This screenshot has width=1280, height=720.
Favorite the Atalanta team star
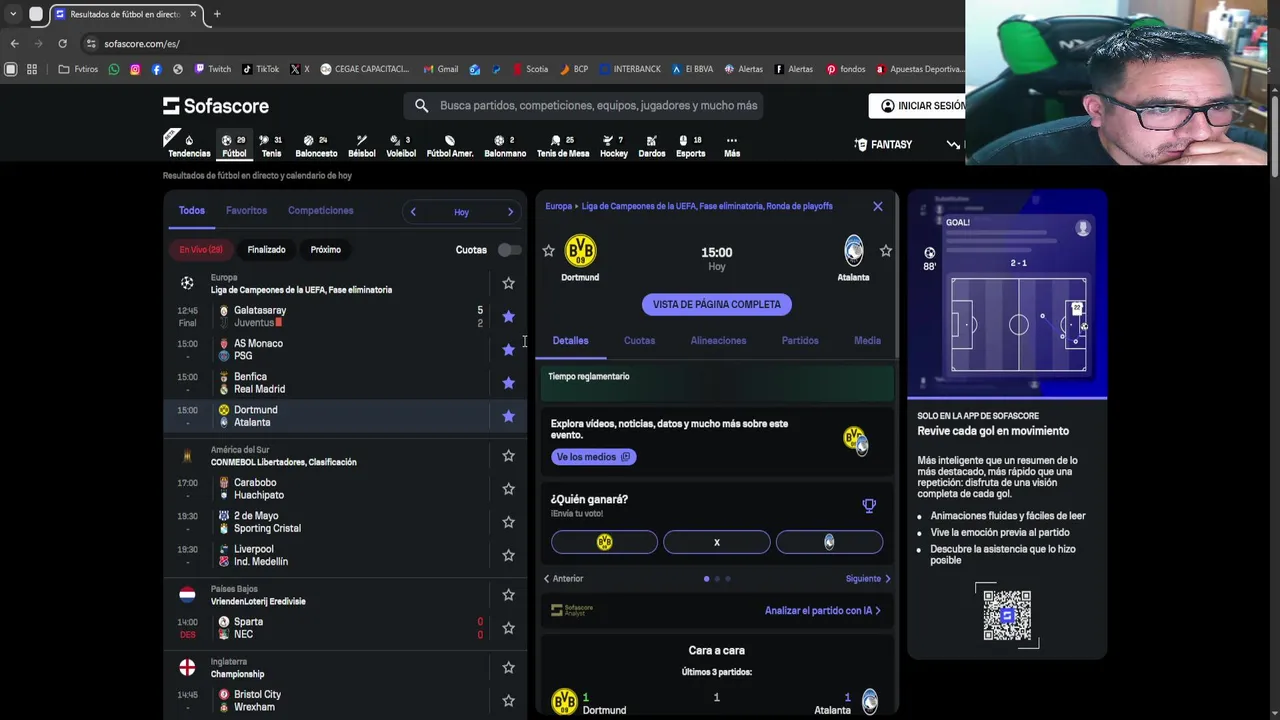tap(885, 251)
